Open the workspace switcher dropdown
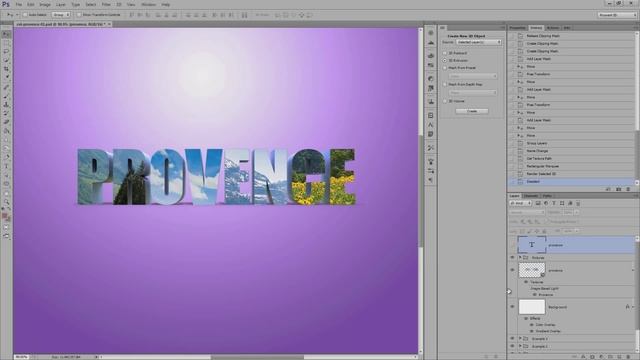Viewport: 640px width, 360px height. pyautogui.click(x=617, y=15)
